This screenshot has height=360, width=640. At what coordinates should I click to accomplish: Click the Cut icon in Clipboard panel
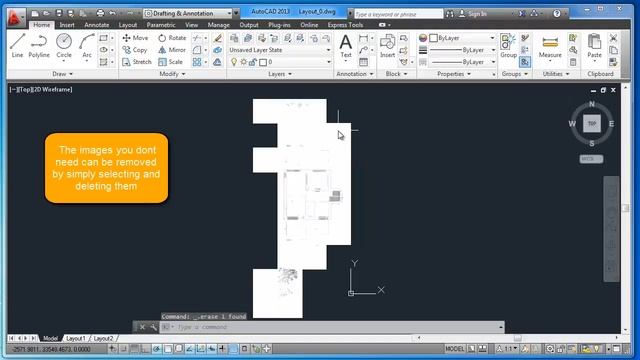[x=613, y=38]
